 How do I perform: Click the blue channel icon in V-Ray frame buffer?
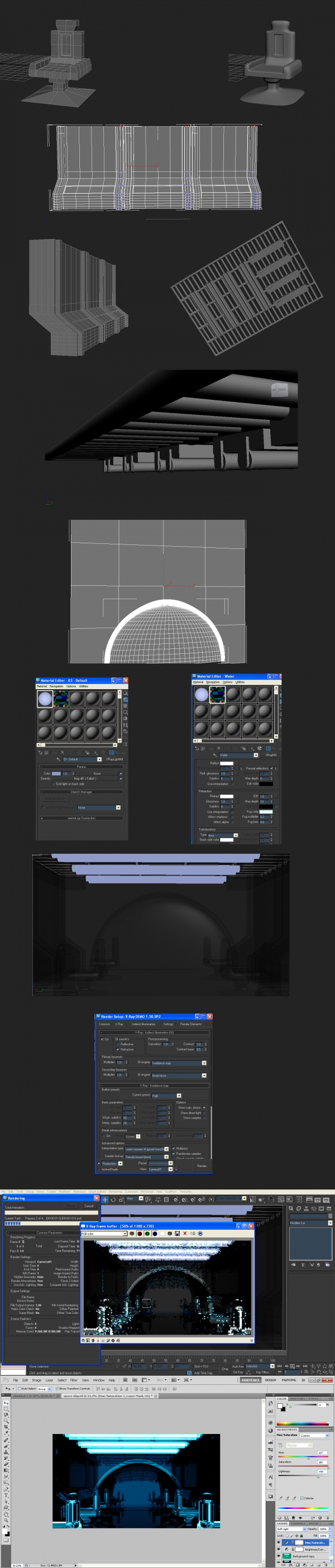point(155,1234)
